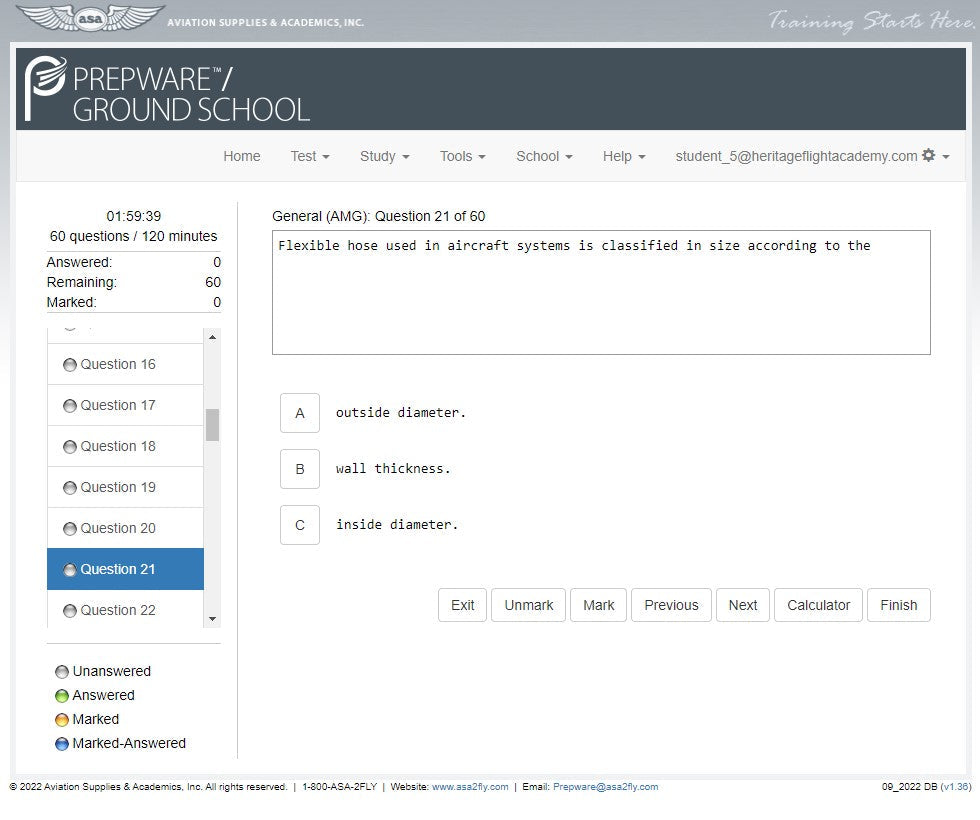
Task: Open the account settings gear icon
Action: point(929,156)
